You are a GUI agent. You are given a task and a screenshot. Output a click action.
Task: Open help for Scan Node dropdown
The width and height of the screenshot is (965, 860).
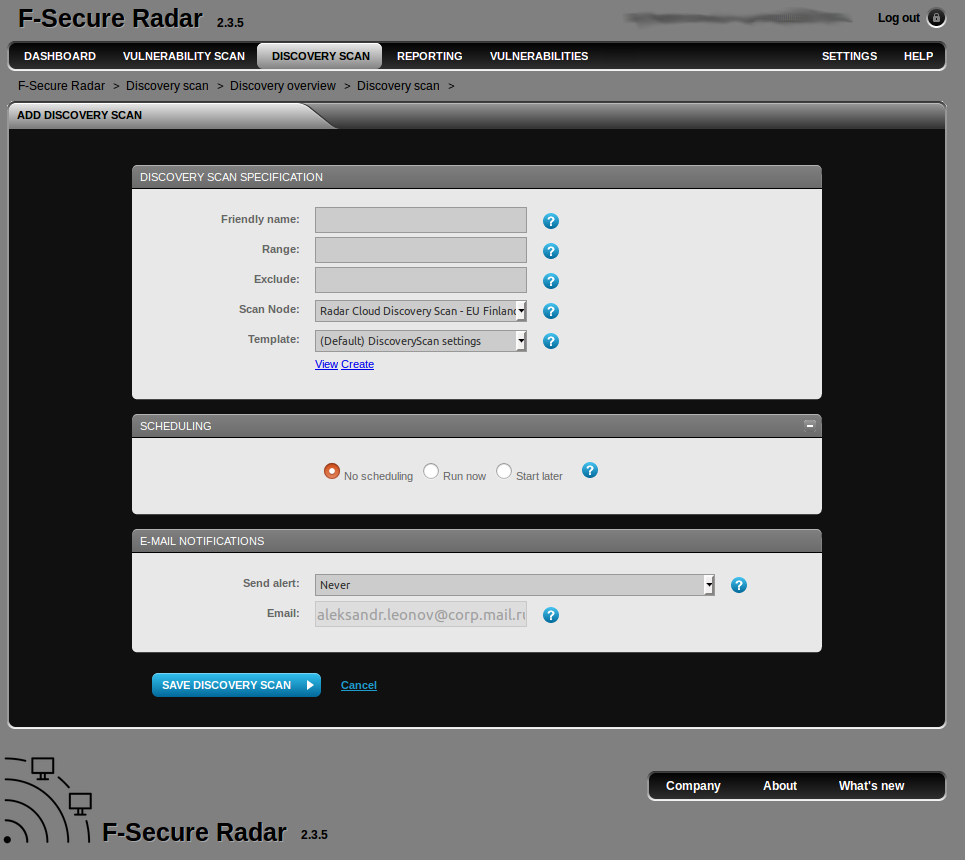pyautogui.click(x=551, y=311)
